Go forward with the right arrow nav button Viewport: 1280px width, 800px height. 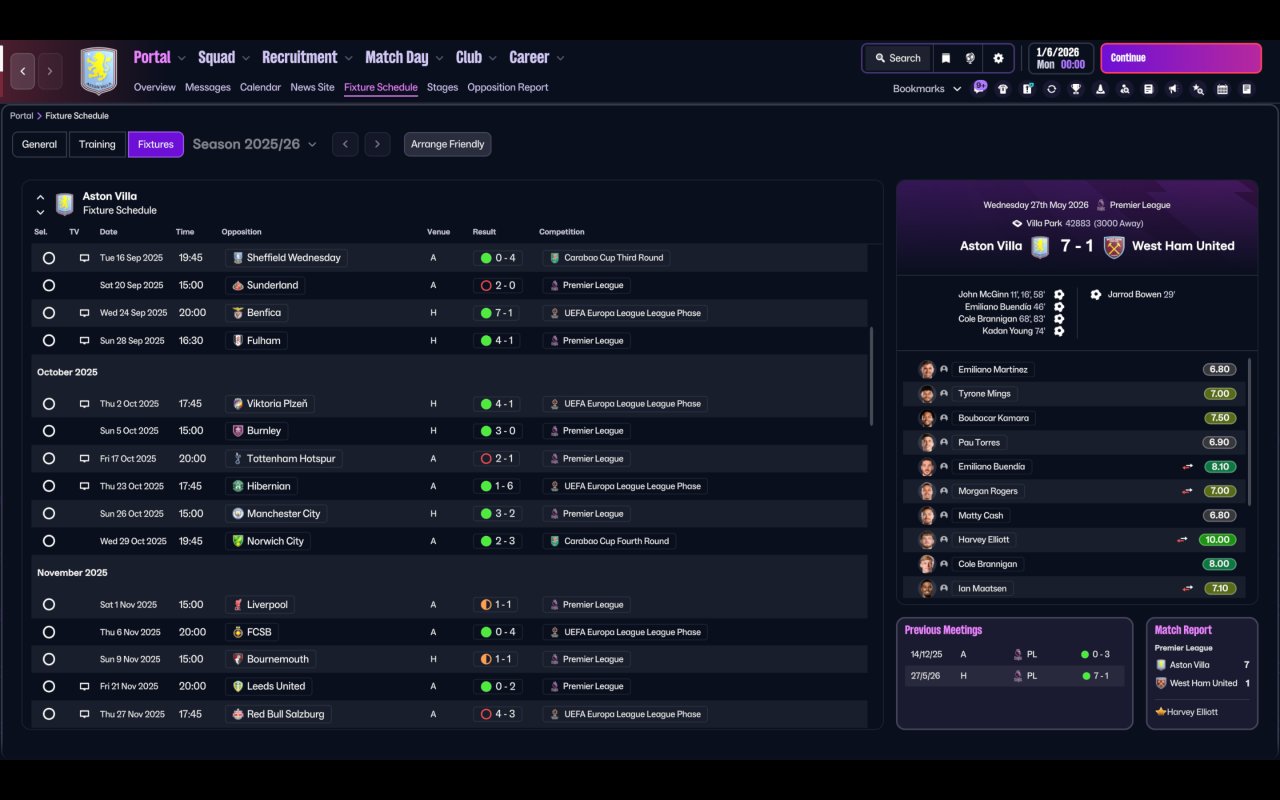click(49, 71)
